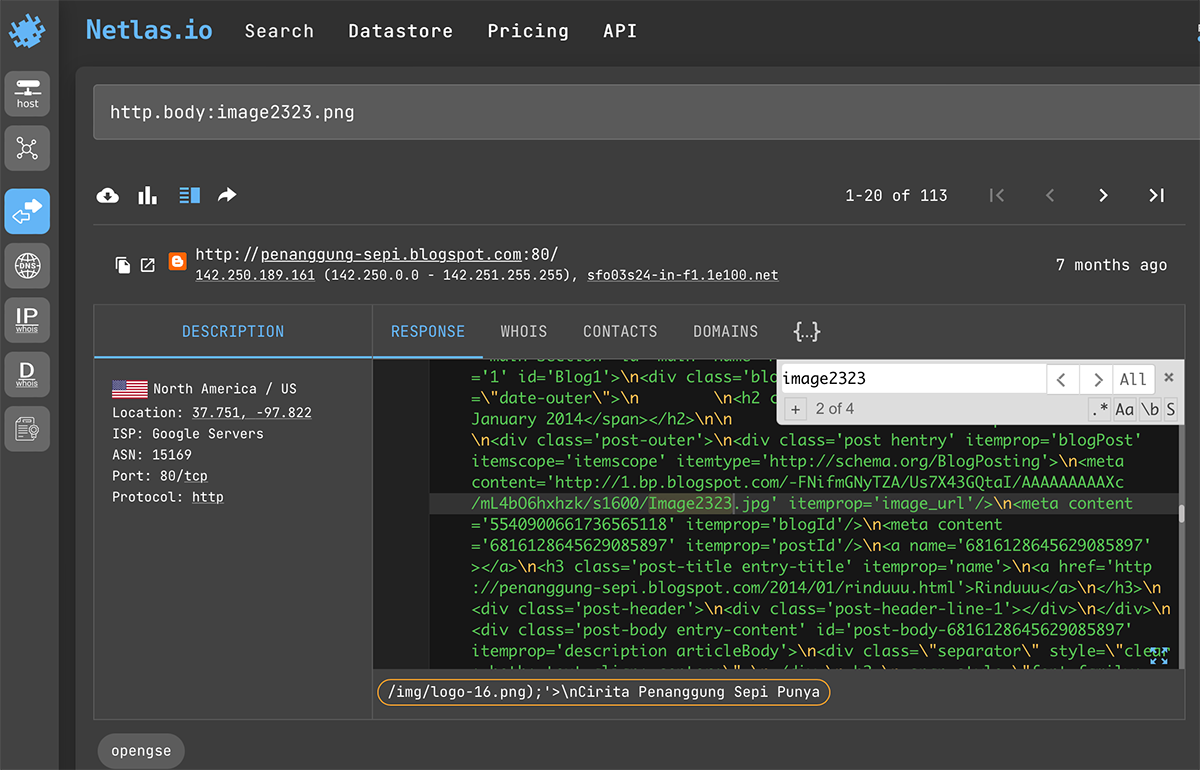Viewport: 1200px width, 770px height.
Task: Switch to the WHOIS tab
Action: 524,331
